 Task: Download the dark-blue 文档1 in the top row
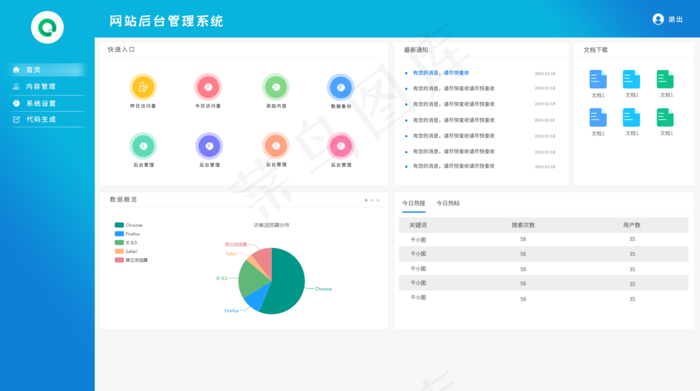(598, 79)
